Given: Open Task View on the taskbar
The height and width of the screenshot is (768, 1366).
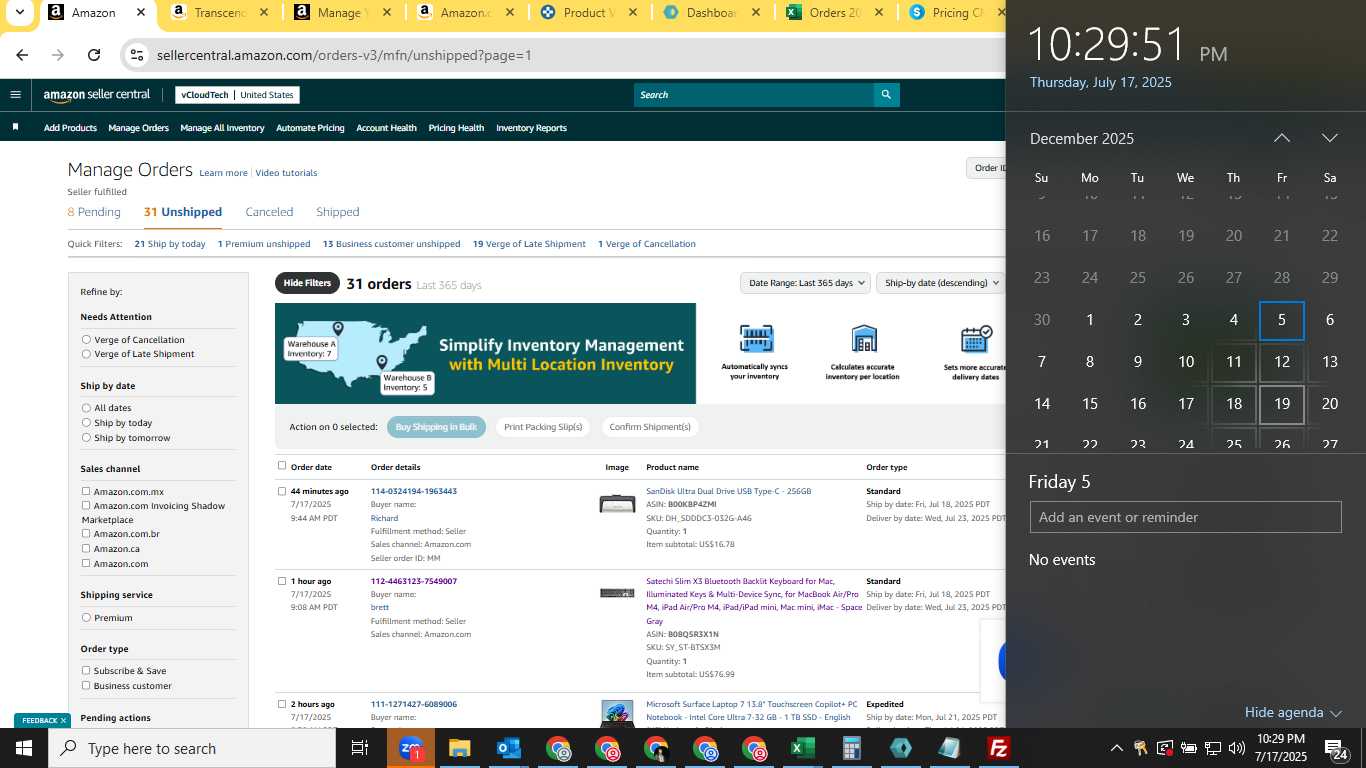Looking at the screenshot, I should tap(360, 748).
